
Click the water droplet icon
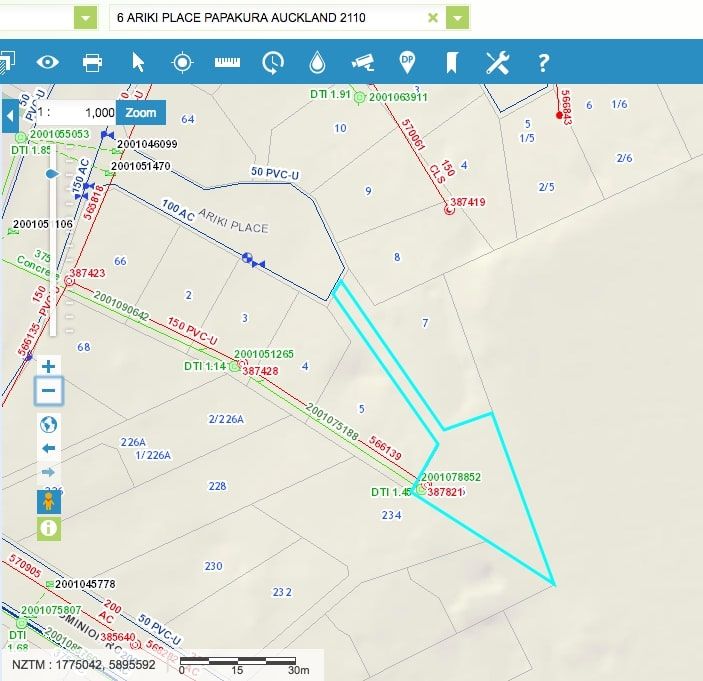[317, 63]
